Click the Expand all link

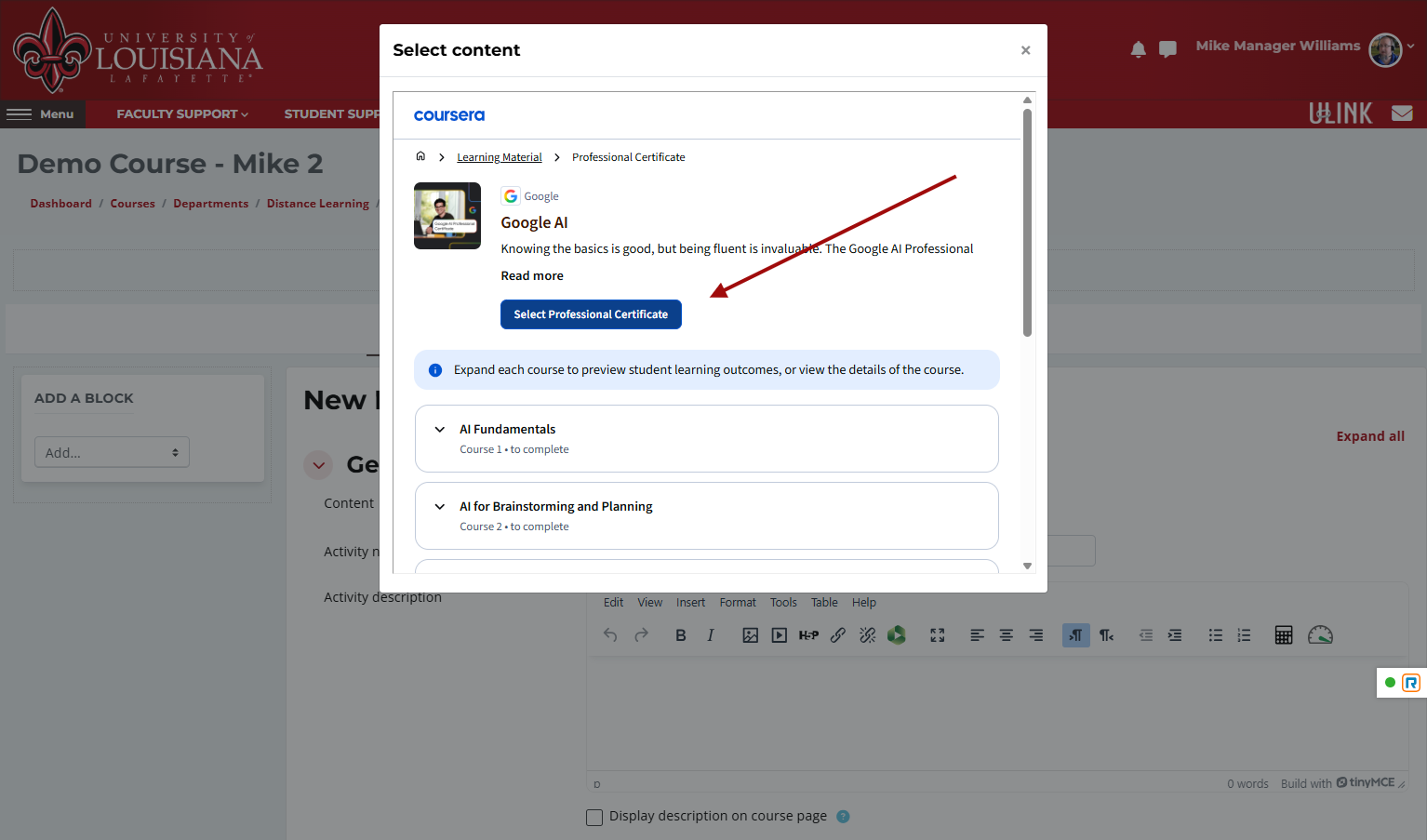[1370, 436]
